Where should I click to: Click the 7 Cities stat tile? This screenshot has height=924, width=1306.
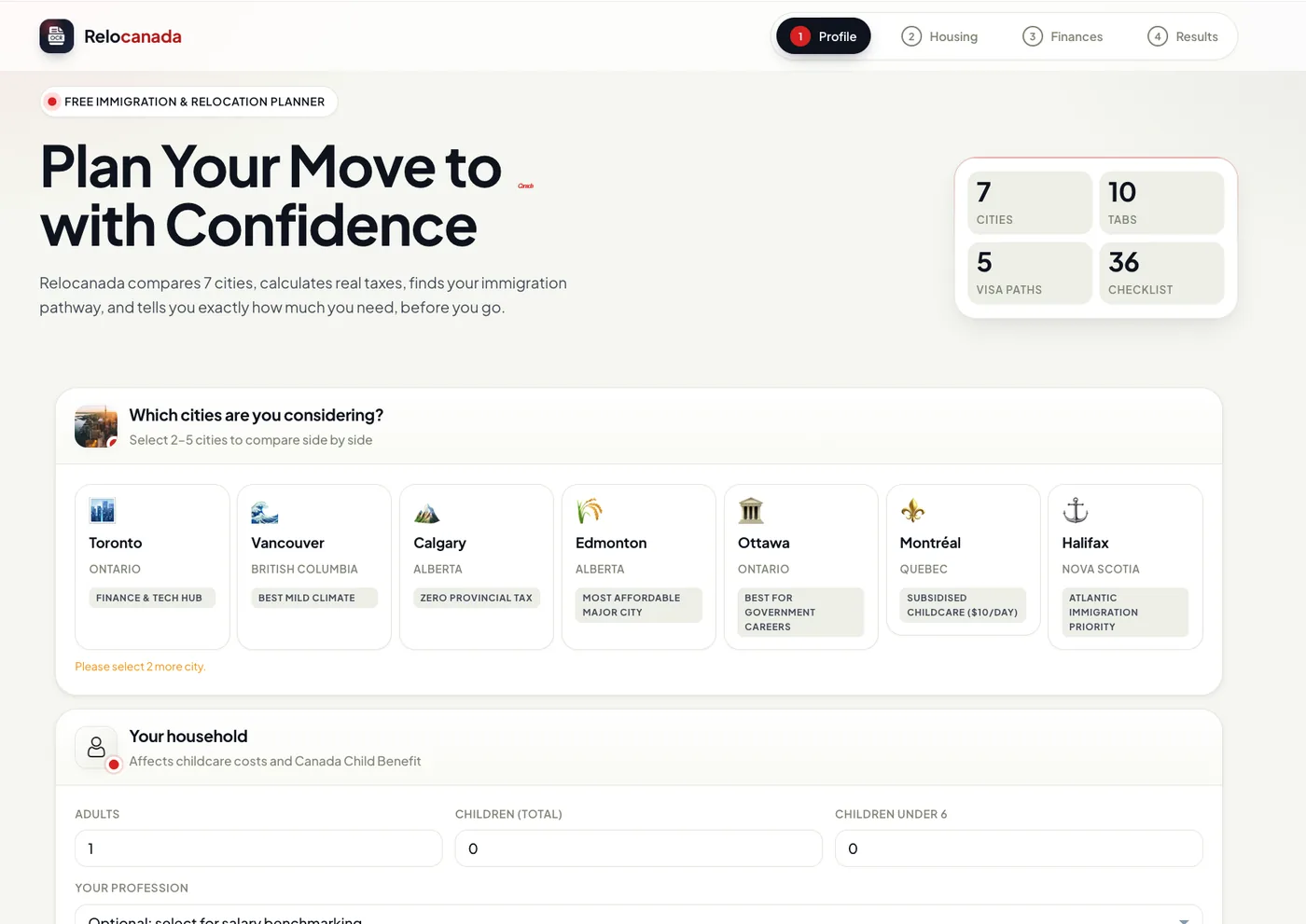pos(1030,202)
